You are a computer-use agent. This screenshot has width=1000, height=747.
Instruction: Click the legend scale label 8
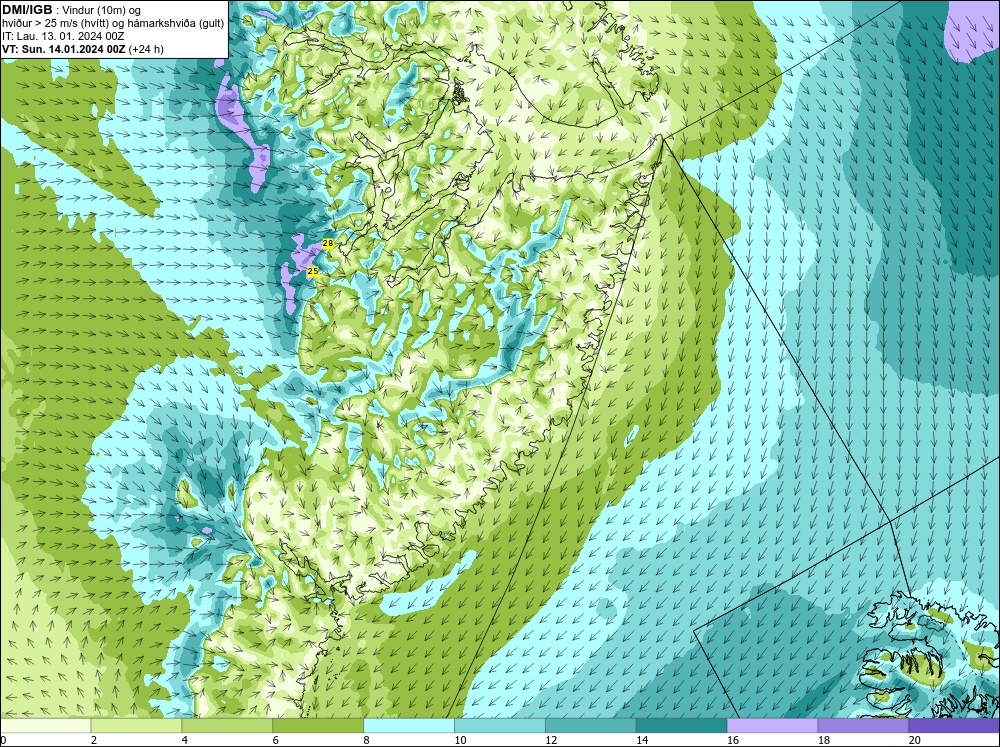point(367,740)
